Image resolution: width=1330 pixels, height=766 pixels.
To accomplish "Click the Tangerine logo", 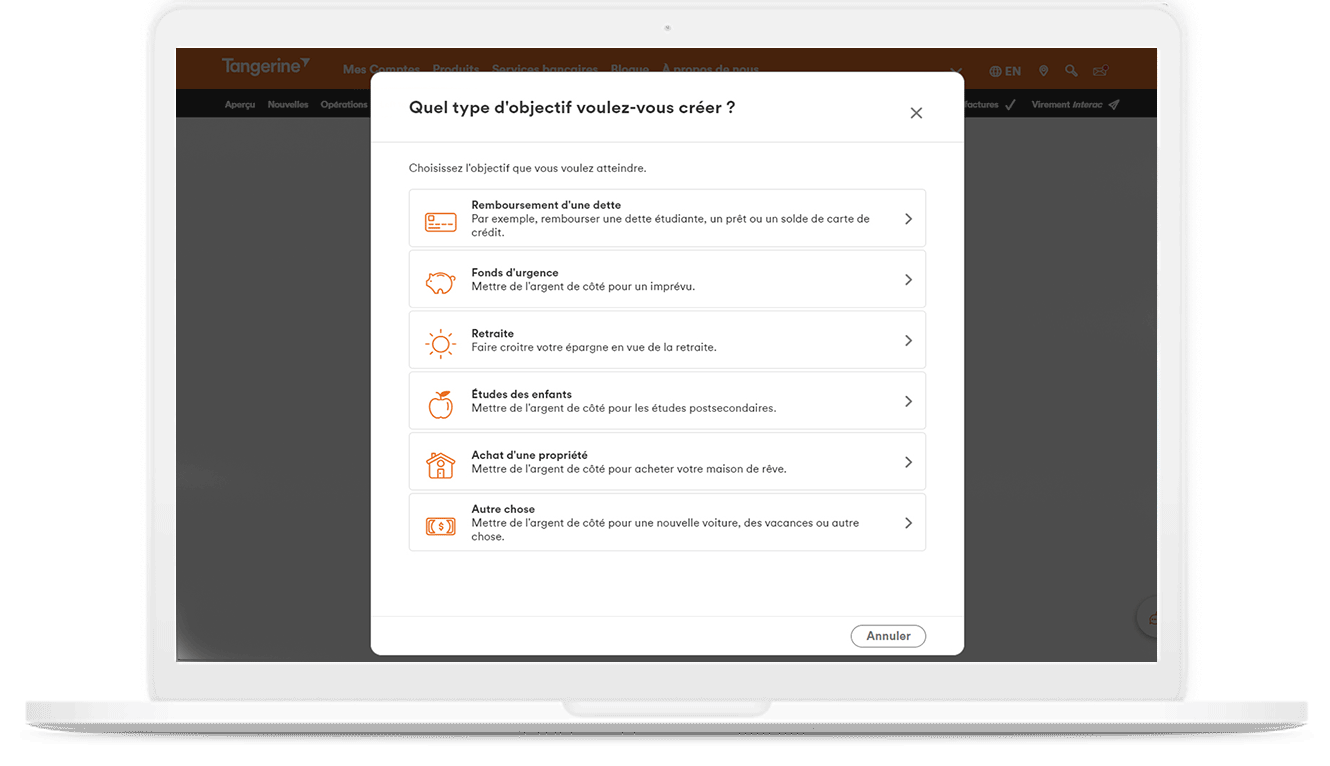I will (266, 66).
